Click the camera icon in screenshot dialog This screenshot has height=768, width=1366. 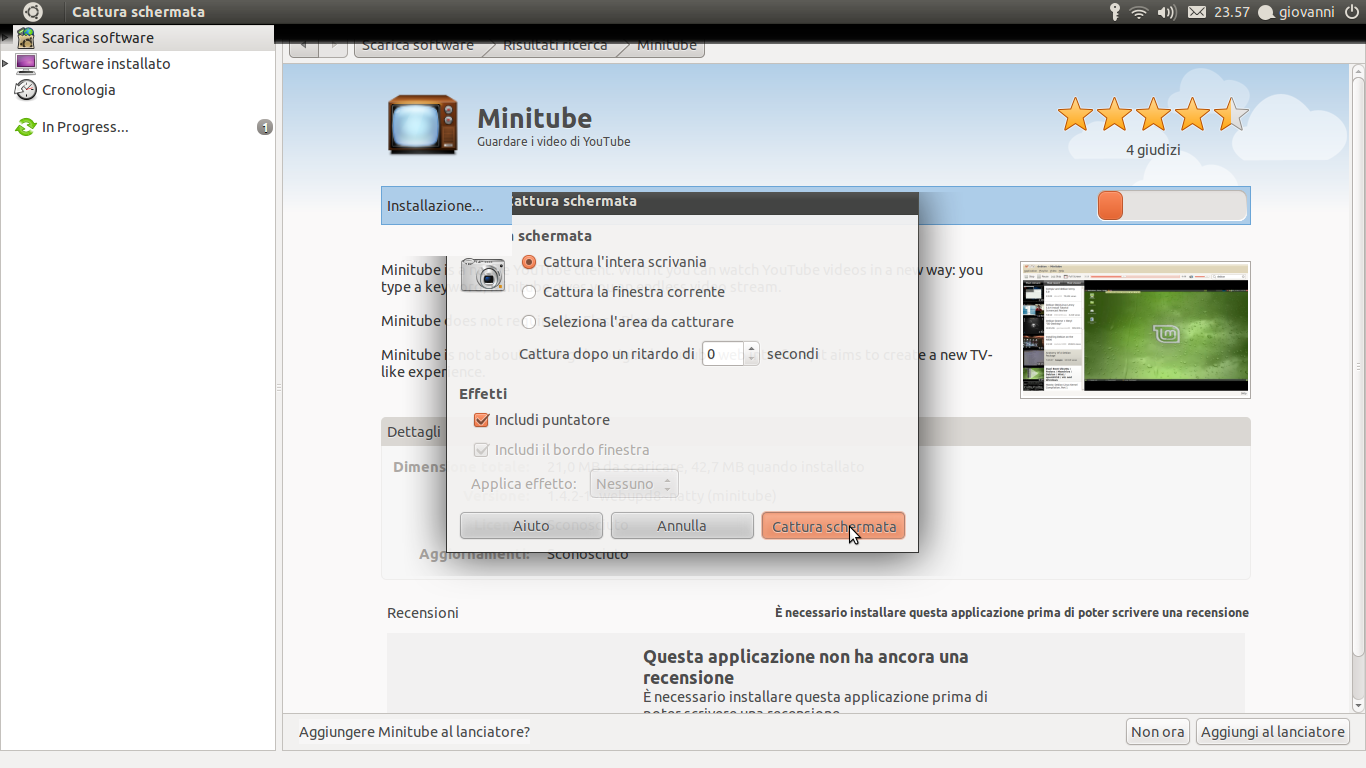coord(483,274)
